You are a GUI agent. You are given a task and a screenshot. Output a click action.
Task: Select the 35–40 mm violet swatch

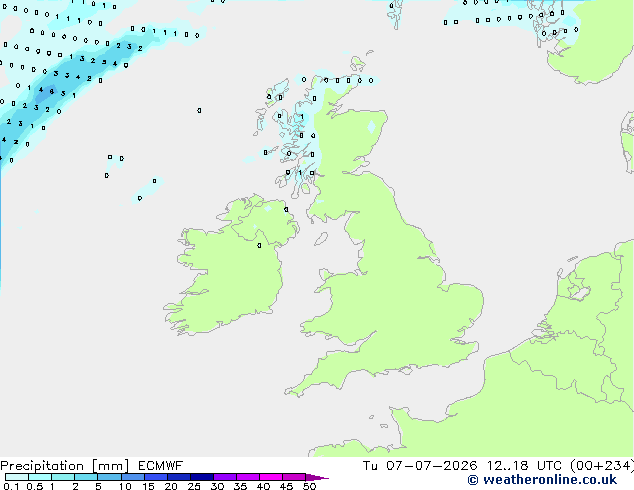tap(248, 477)
